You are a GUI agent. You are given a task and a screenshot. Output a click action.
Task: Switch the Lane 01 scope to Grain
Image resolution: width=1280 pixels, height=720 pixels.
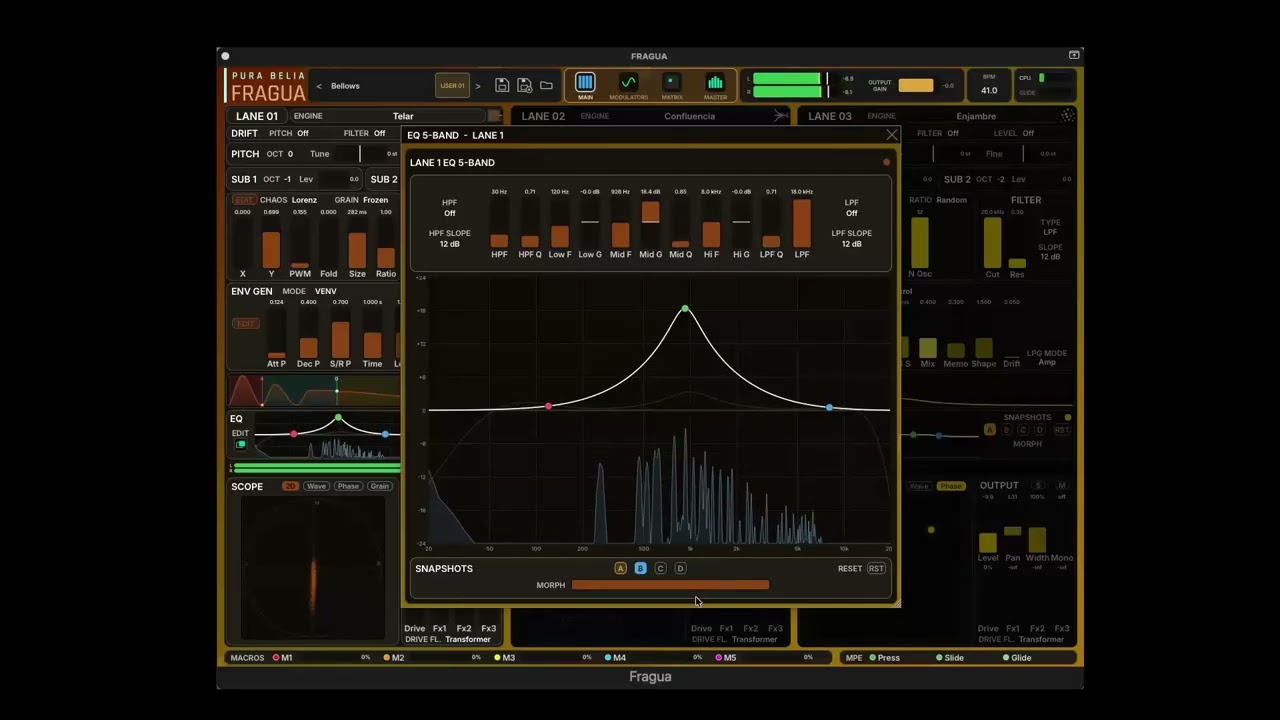coord(379,486)
